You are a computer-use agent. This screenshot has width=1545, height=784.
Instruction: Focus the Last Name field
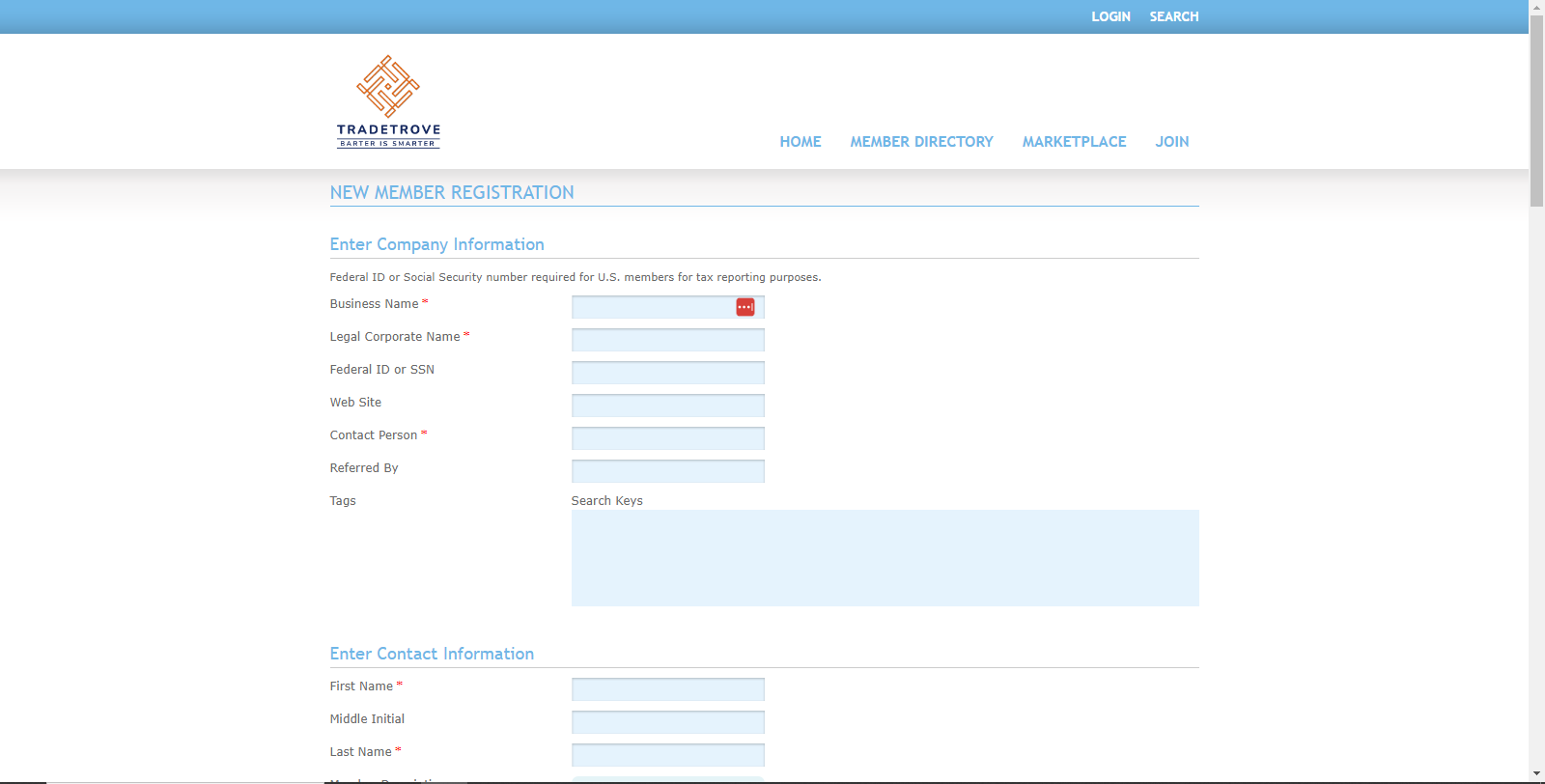[x=667, y=755]
